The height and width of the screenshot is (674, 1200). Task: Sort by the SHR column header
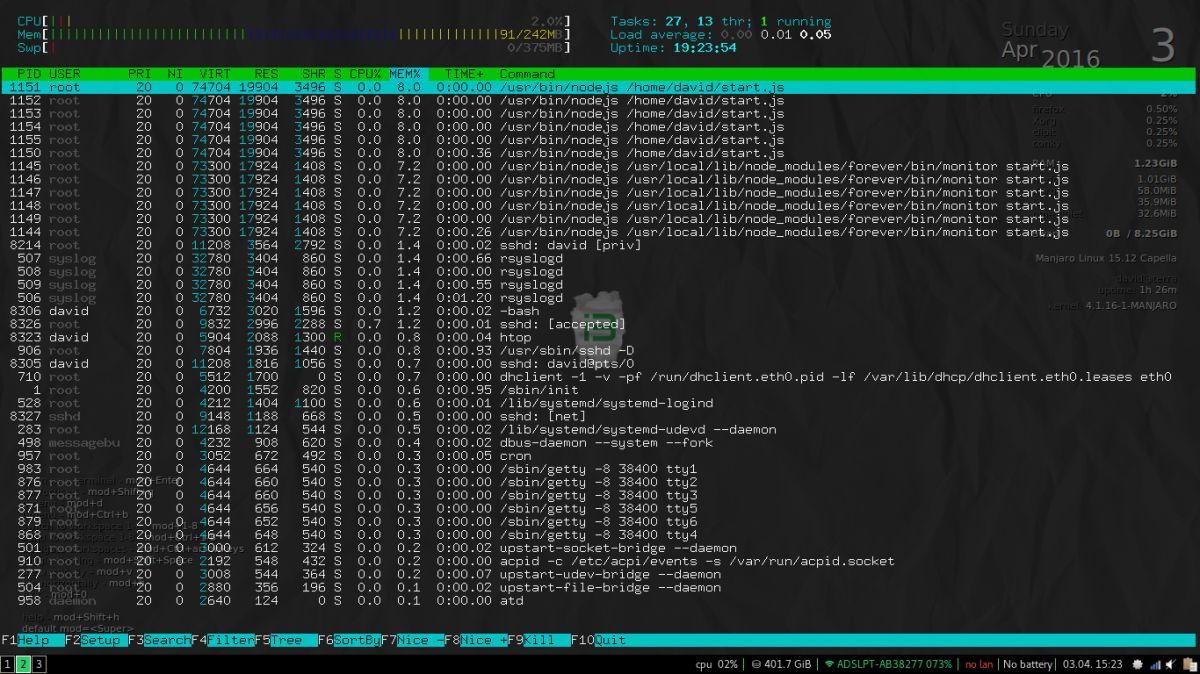314,74
